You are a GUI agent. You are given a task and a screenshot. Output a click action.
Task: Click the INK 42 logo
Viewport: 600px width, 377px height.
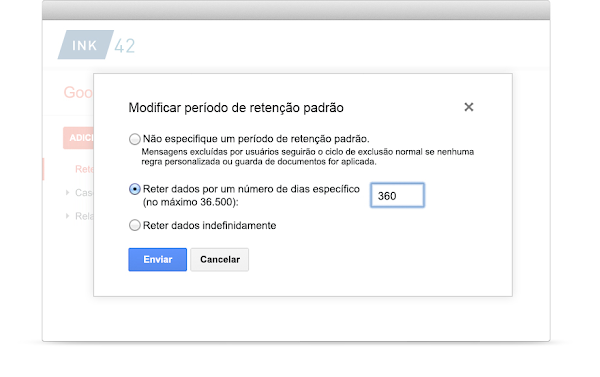point(96,45)
